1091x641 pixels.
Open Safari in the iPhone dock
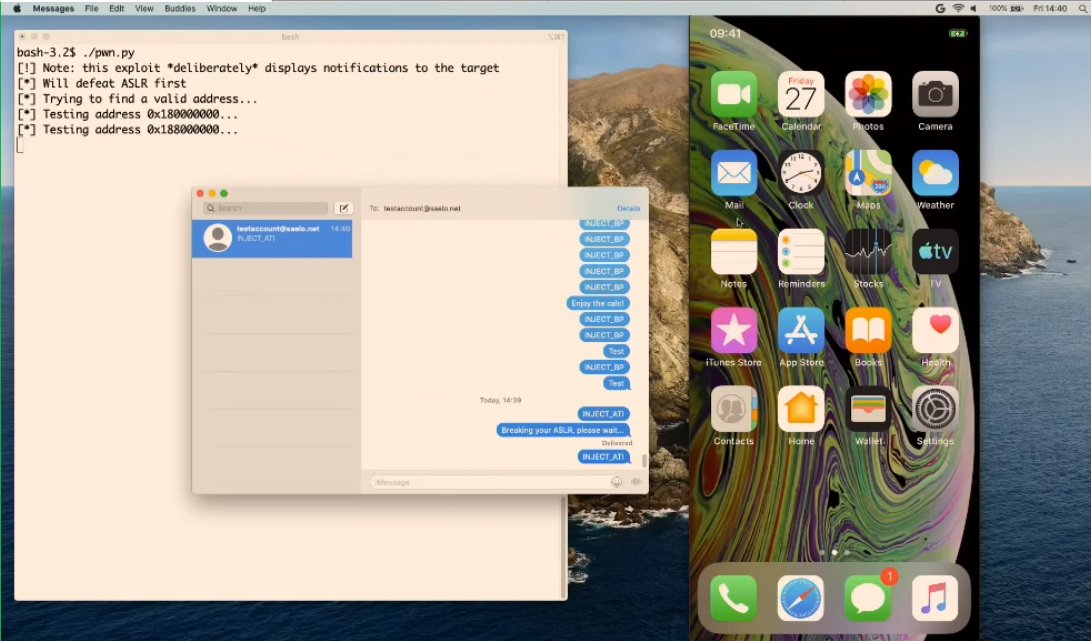[801, 599]
